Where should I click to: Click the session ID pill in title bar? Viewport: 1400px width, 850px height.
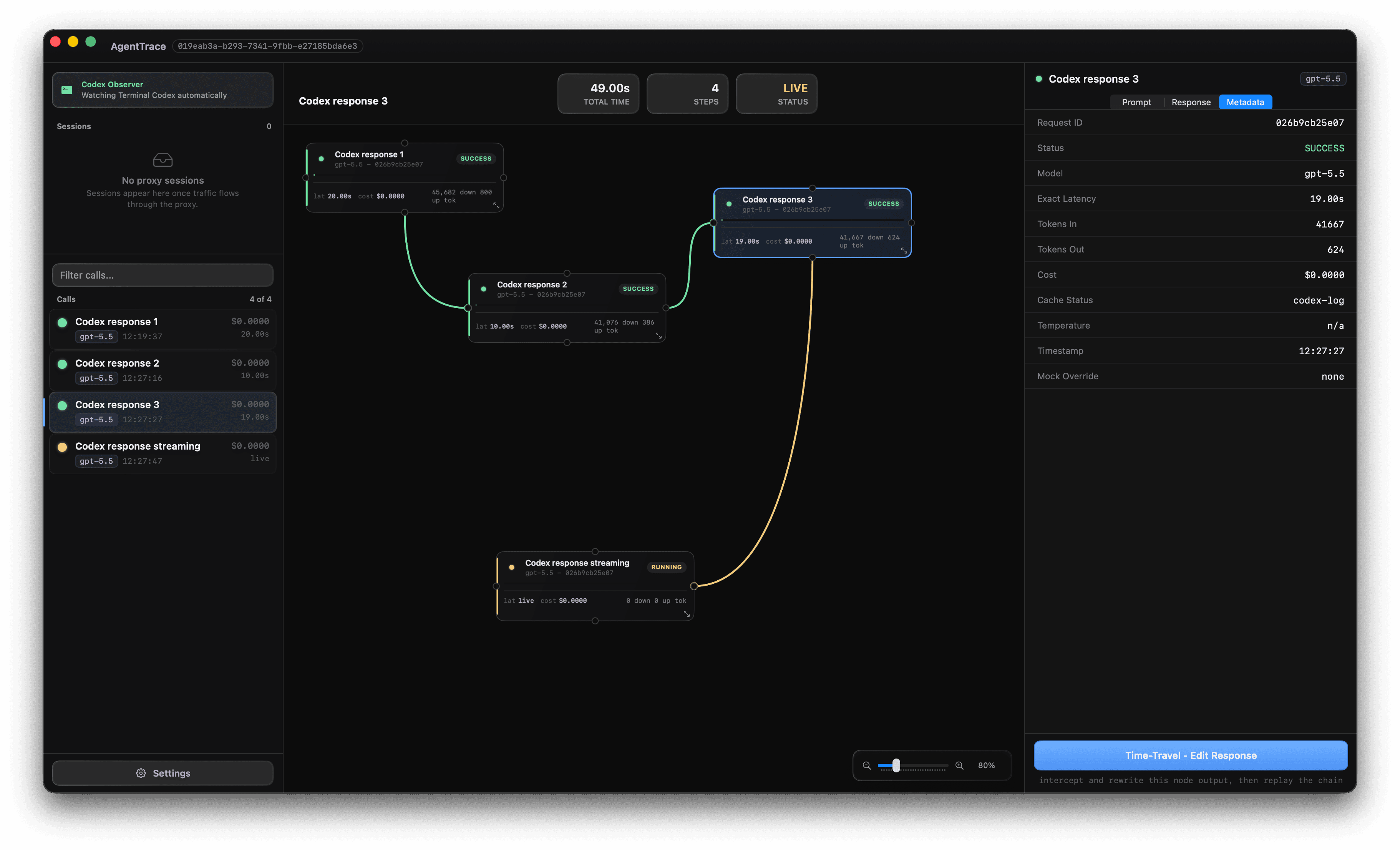pyautogui.click(x=268, y=46)
